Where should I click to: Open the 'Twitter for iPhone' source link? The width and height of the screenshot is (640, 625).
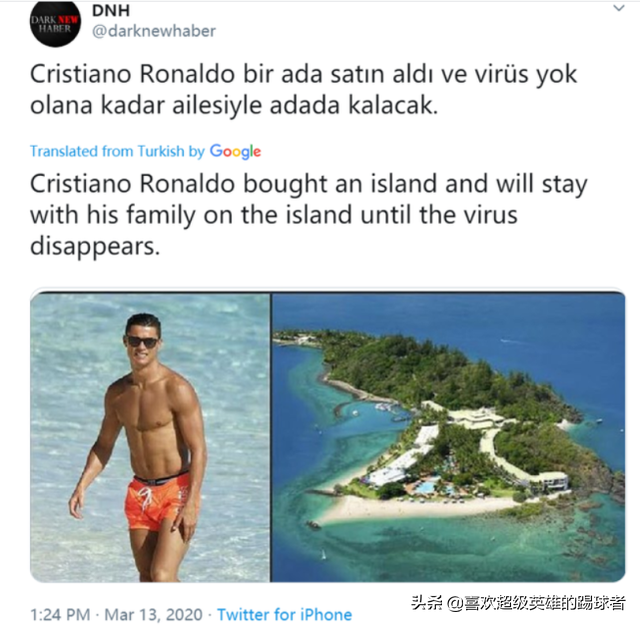(x=284, y=614)
